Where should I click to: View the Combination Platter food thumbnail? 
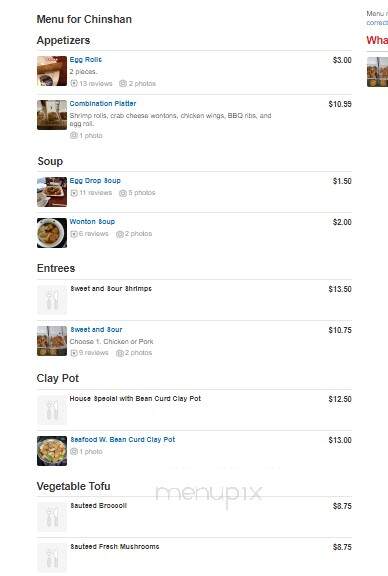52,115
